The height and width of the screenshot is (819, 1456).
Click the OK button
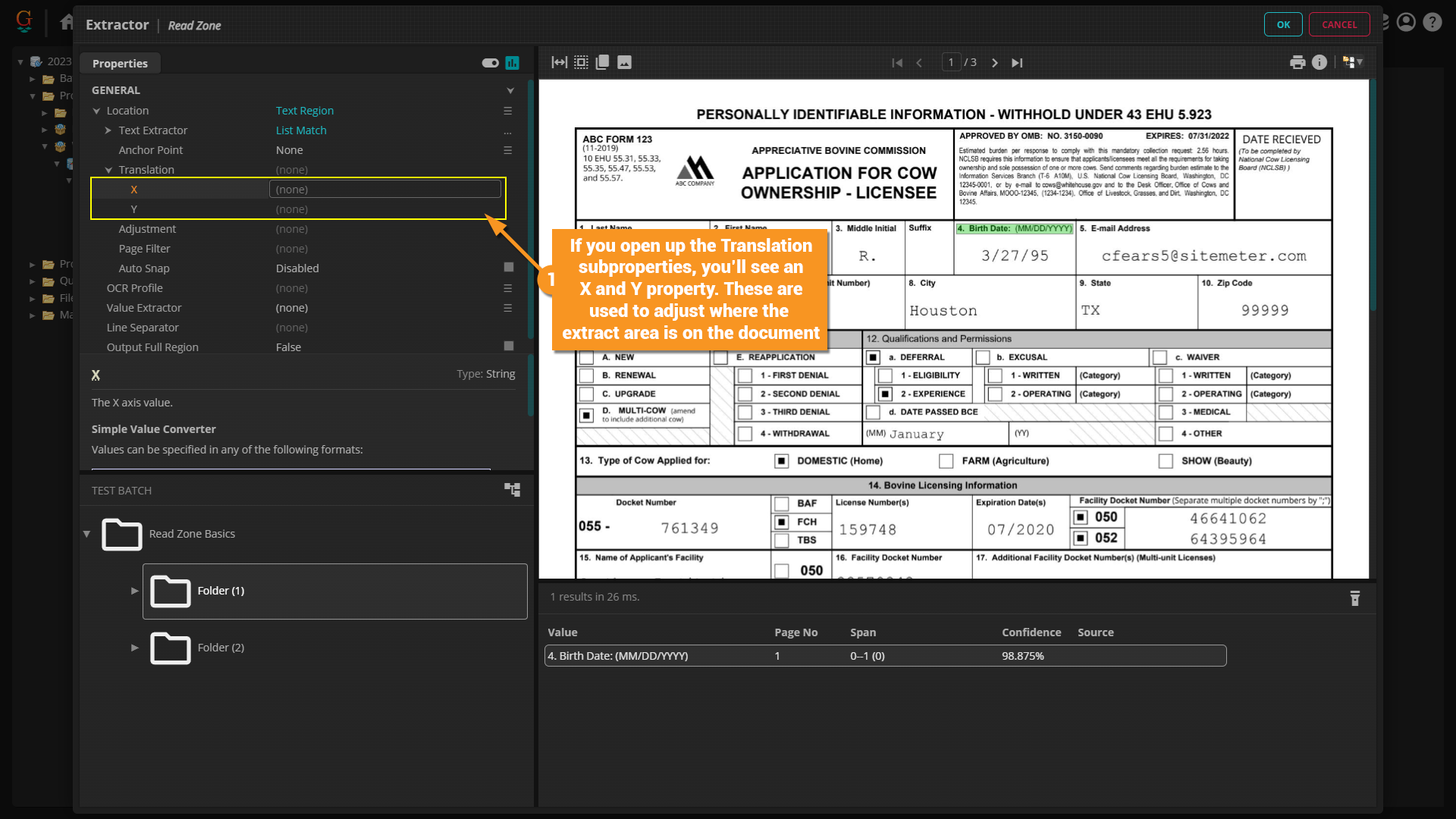[1283, 24]
